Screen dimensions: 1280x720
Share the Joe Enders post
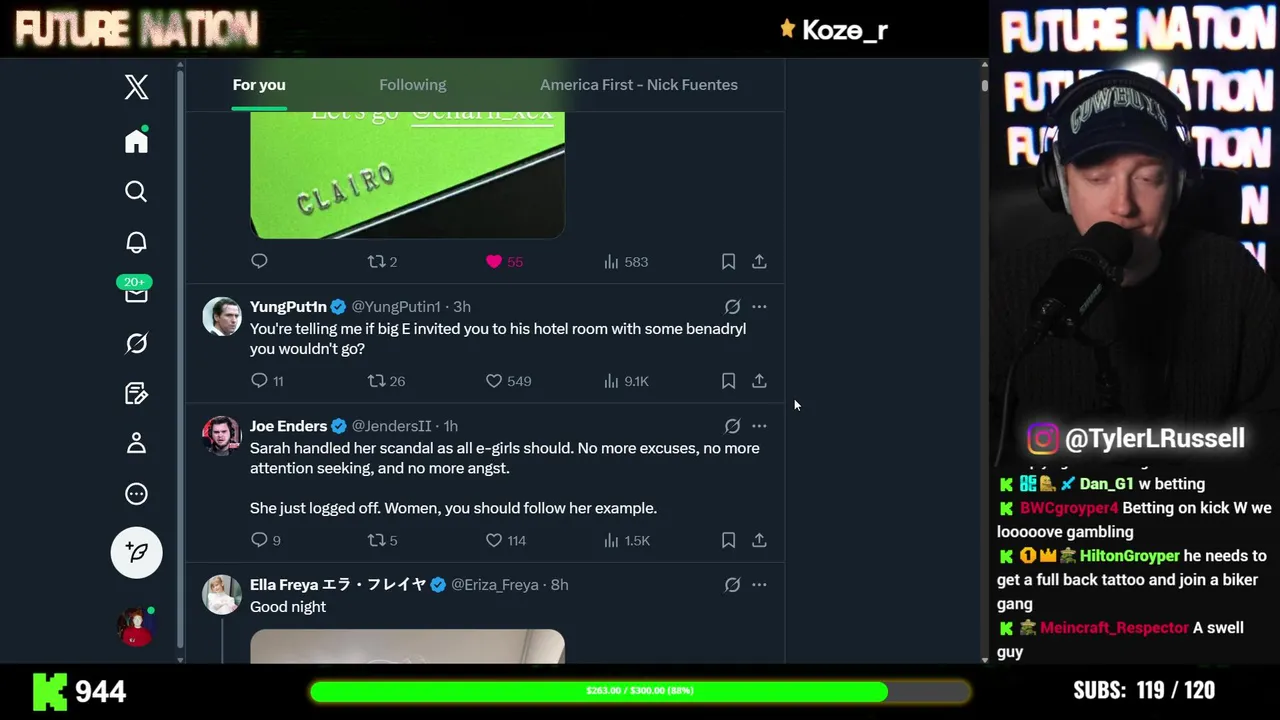[759, 540]
